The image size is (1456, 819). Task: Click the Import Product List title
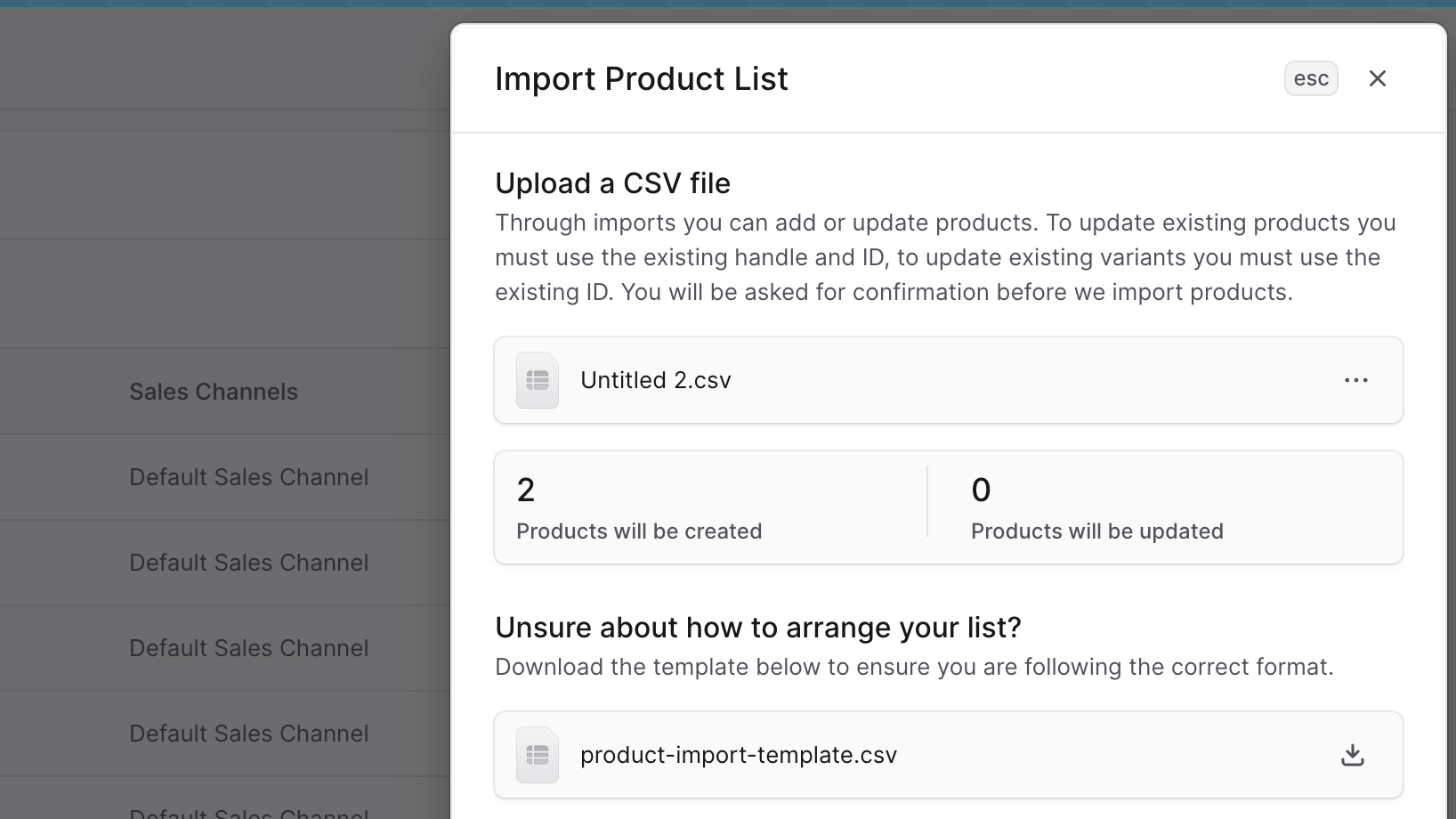point(641,79)
